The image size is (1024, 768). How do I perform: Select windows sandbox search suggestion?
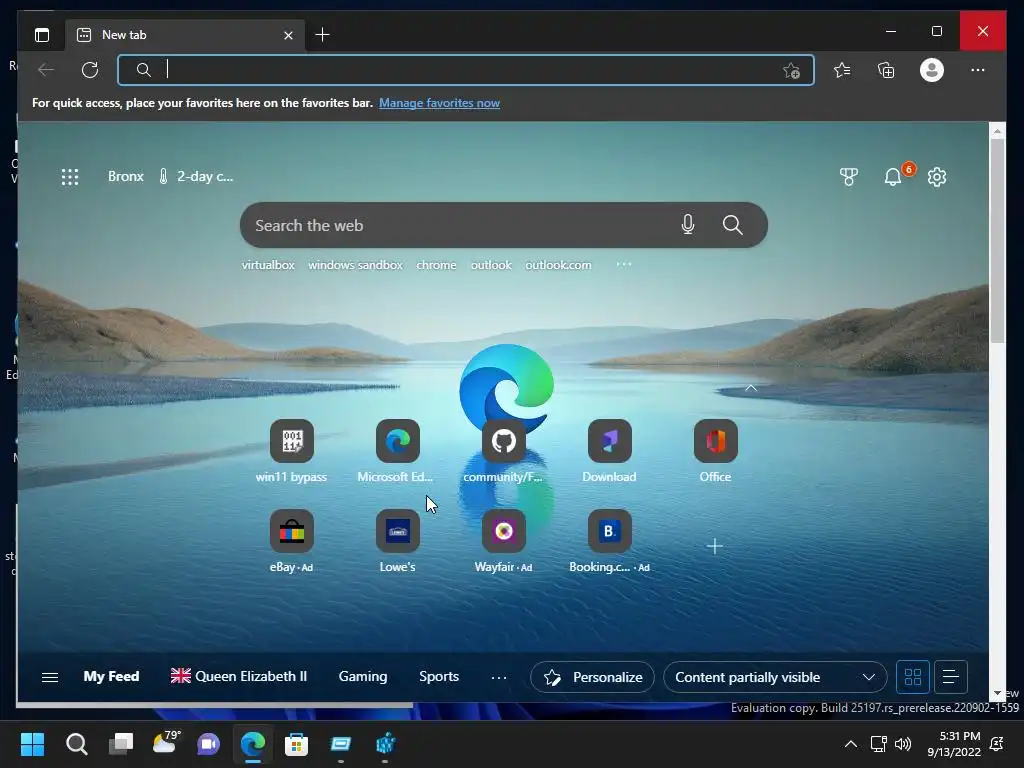pyautogui.click(x=355, y=265)
